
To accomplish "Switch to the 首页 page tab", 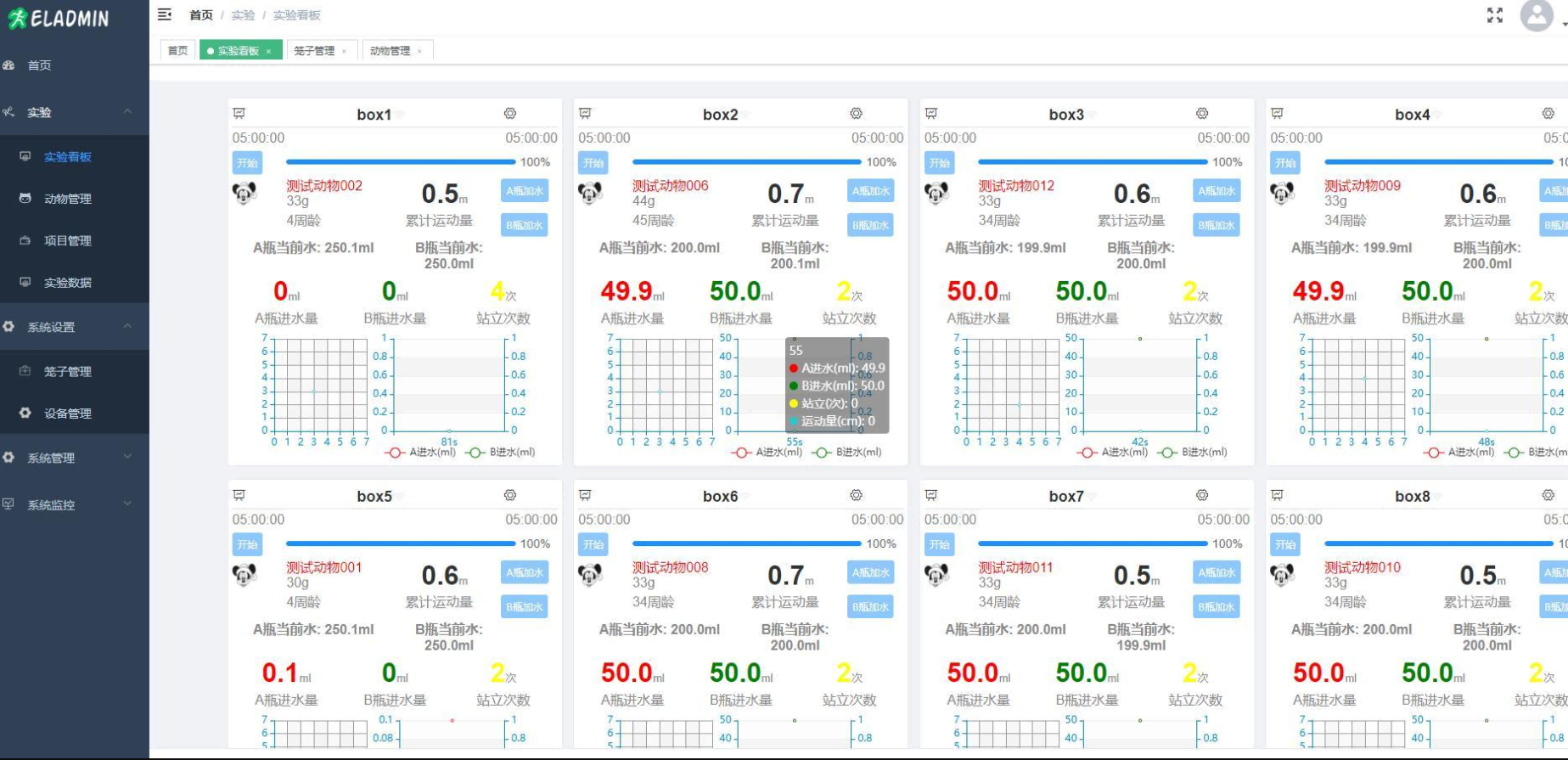I will click(x=177, y=51).
